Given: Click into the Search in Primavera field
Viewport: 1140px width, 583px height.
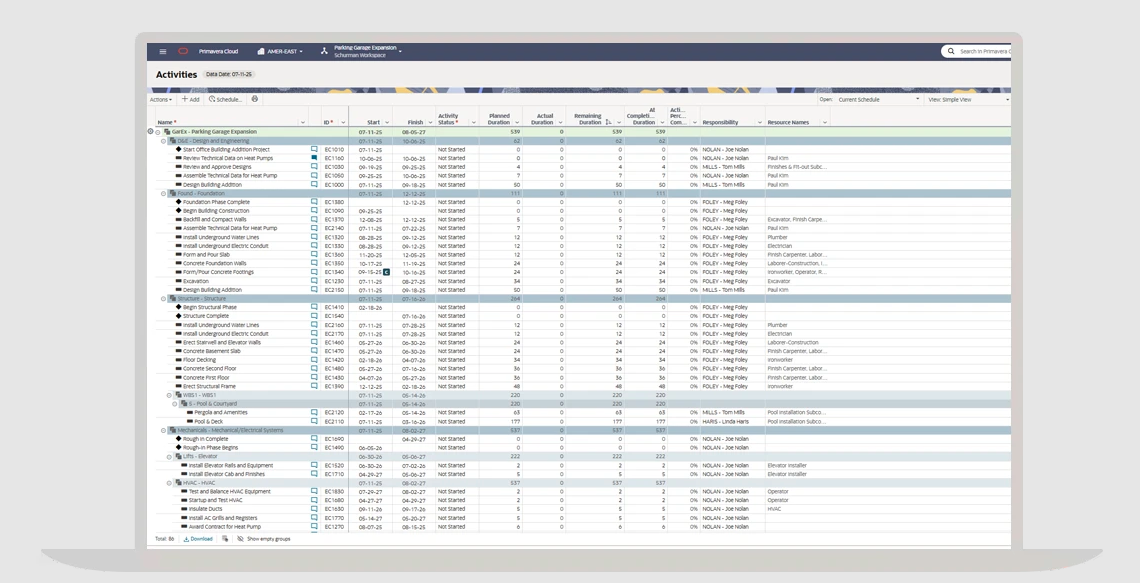Looking at the screenshot, I should click(x=984, y=52).
